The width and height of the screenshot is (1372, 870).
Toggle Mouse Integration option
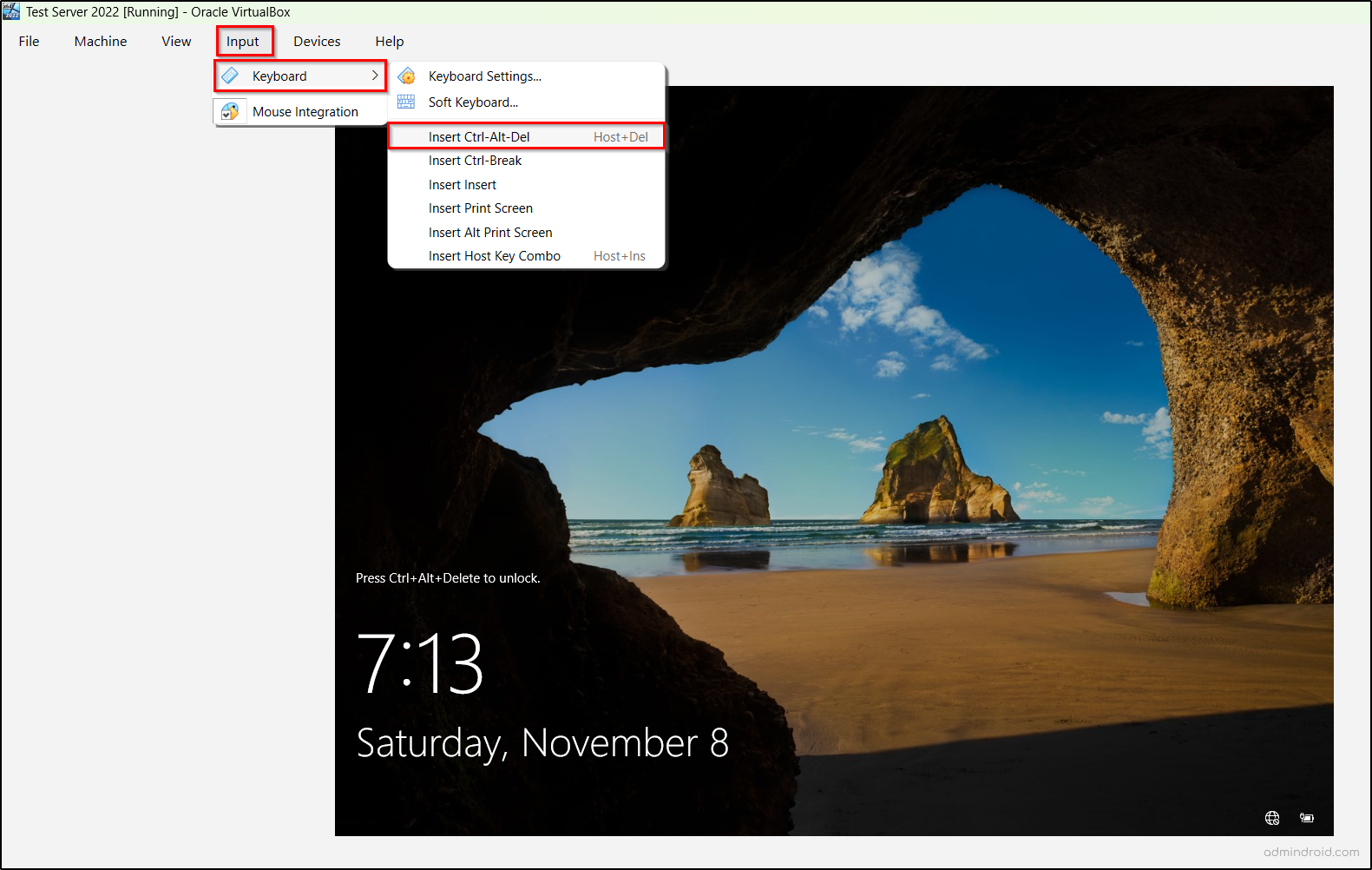pos(300,111)
